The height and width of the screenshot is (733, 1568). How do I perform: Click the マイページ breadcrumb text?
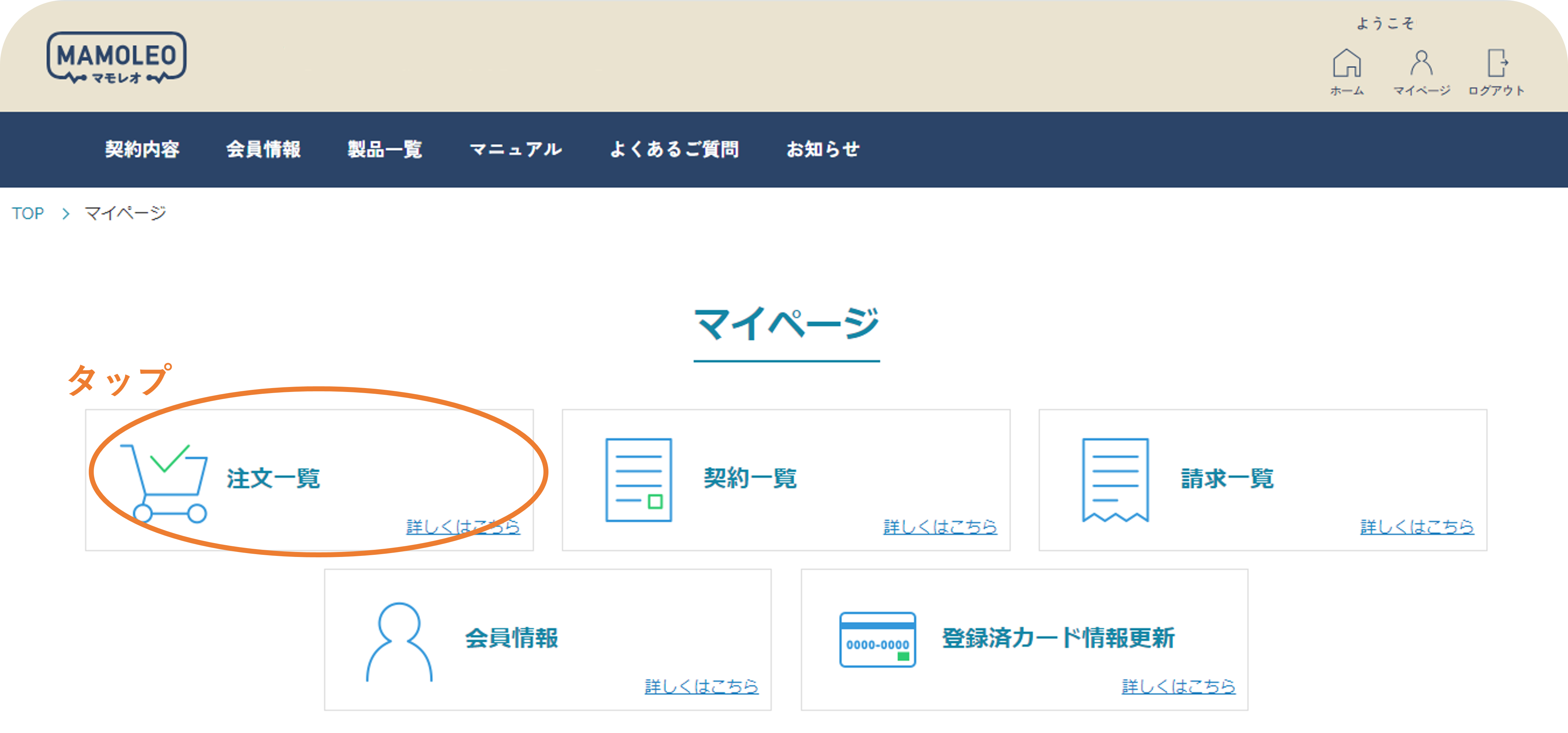[125, 213]
